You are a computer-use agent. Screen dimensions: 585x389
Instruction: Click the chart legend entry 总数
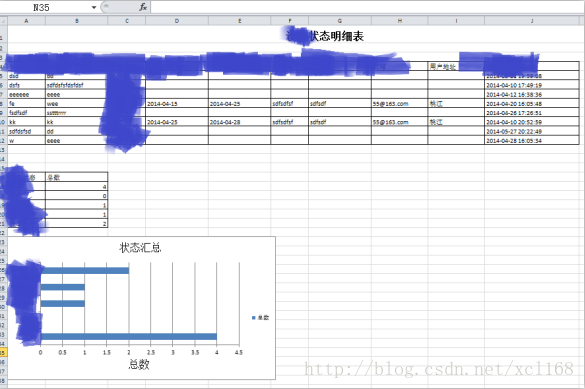260,318
